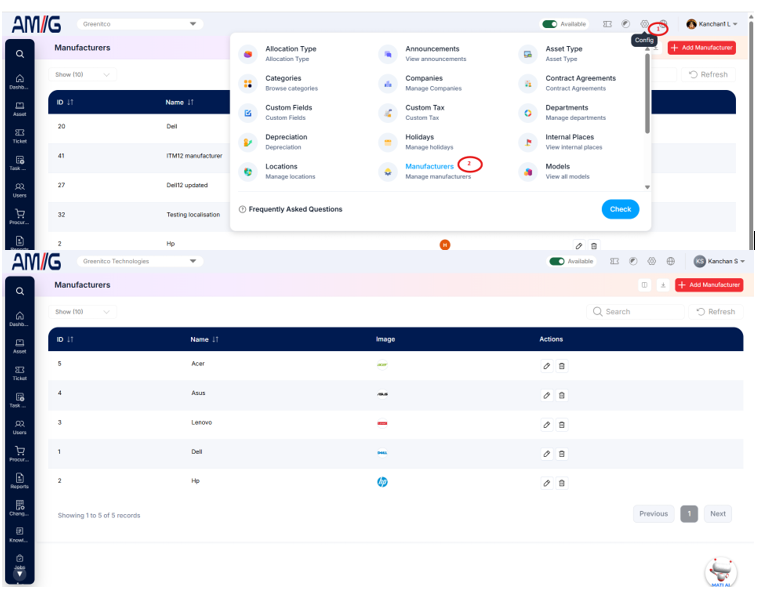Edit the Hp manufacturer showing hp logo
This screenshot has width=757, height=590.
click(547, 483)
